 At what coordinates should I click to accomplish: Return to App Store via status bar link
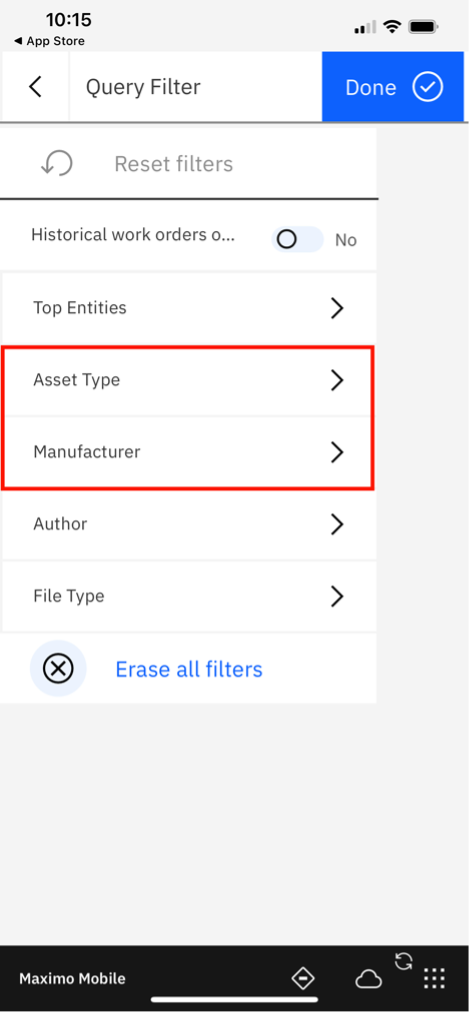[x=49, y=41]
